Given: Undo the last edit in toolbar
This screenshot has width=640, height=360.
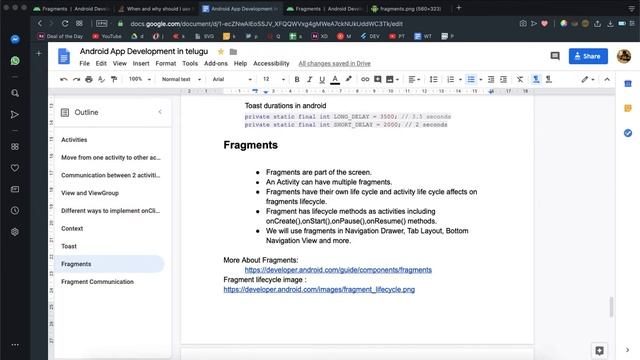Looking at the screenshot, I should click(64, 79).
